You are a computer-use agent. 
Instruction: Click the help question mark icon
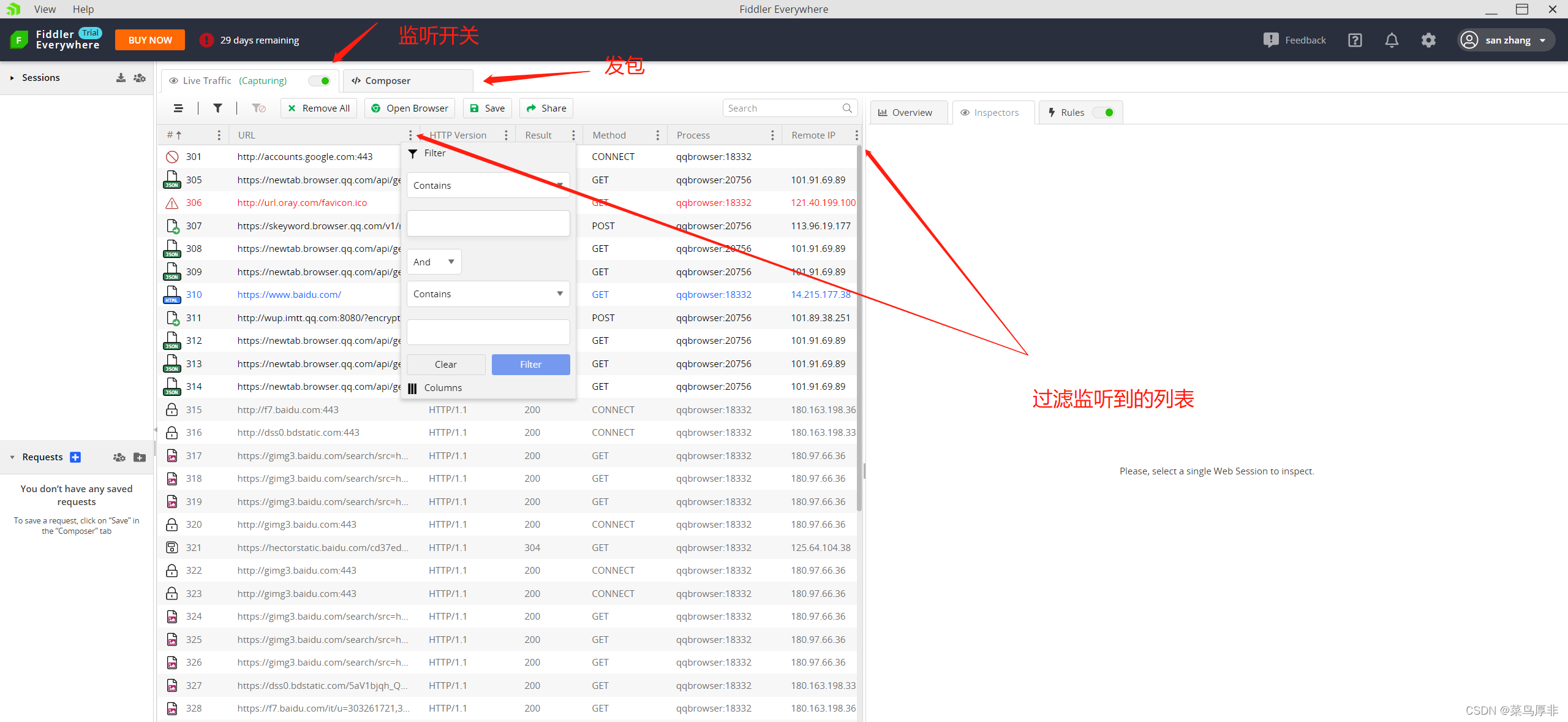coord(1355,40)
